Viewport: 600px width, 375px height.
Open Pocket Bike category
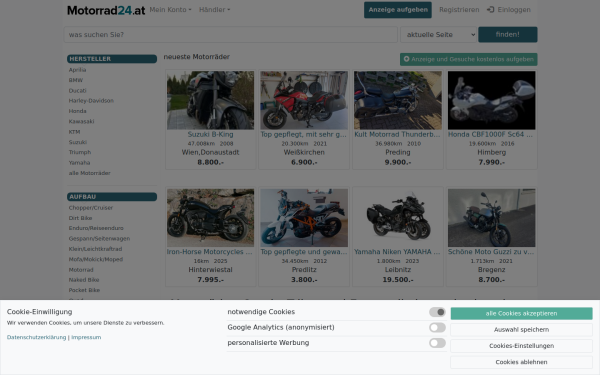tap(84, 290)
